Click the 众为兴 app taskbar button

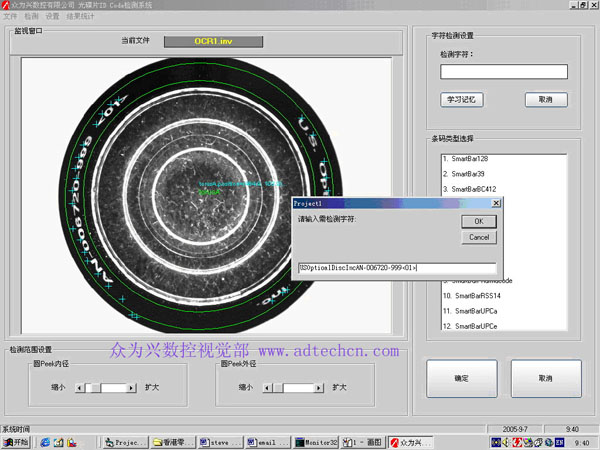pyautogui.click(x=411, y=441)
